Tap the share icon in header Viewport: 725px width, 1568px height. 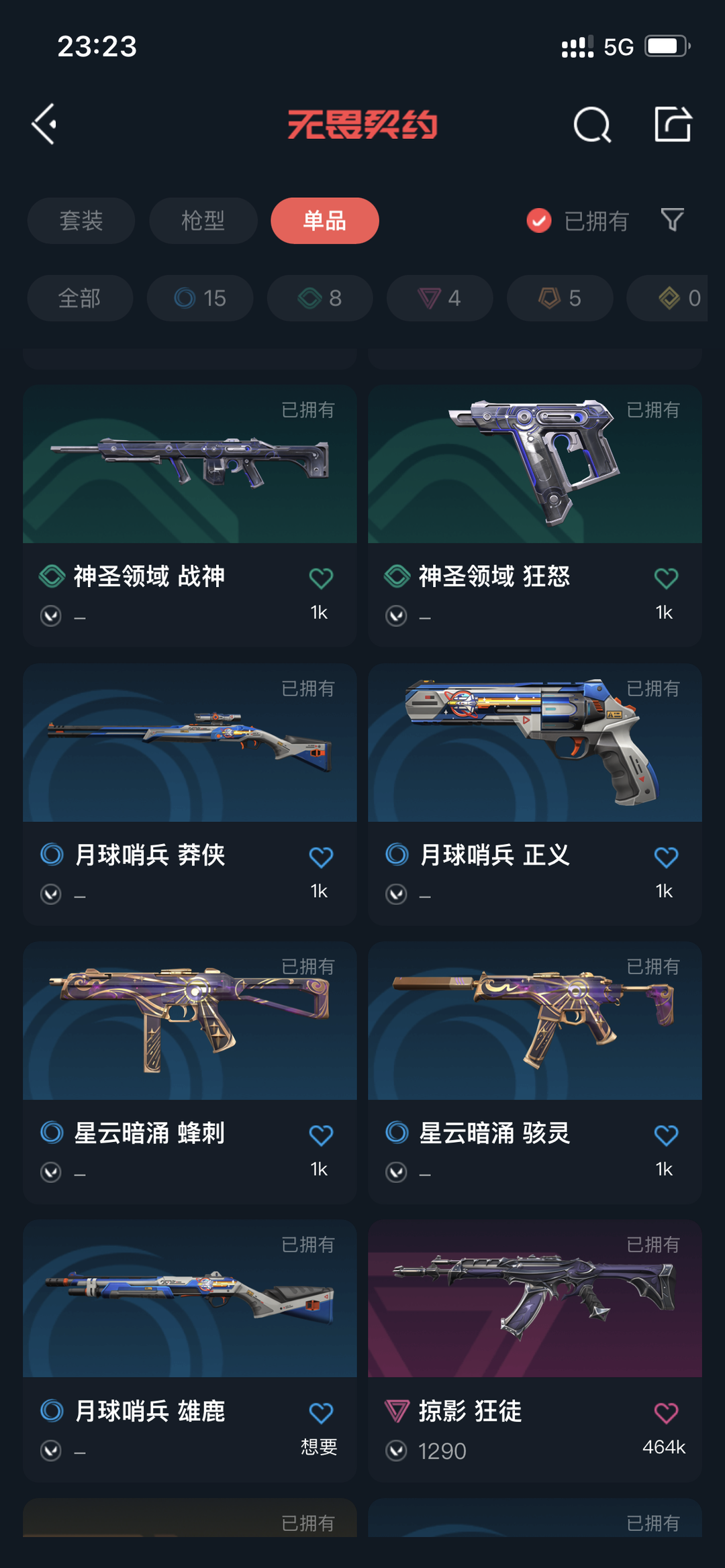(x=673, y=124)
